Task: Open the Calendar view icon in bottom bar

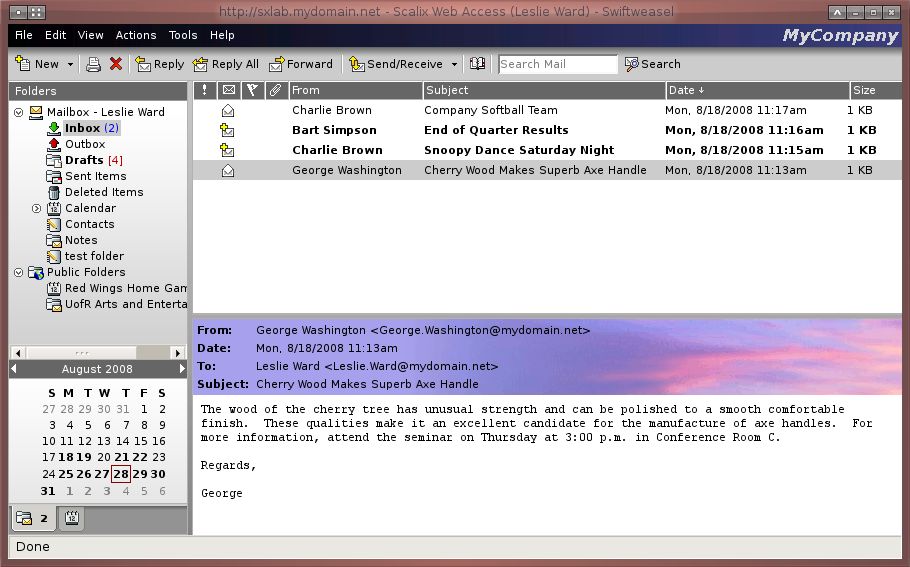Action: coord(72,518)
